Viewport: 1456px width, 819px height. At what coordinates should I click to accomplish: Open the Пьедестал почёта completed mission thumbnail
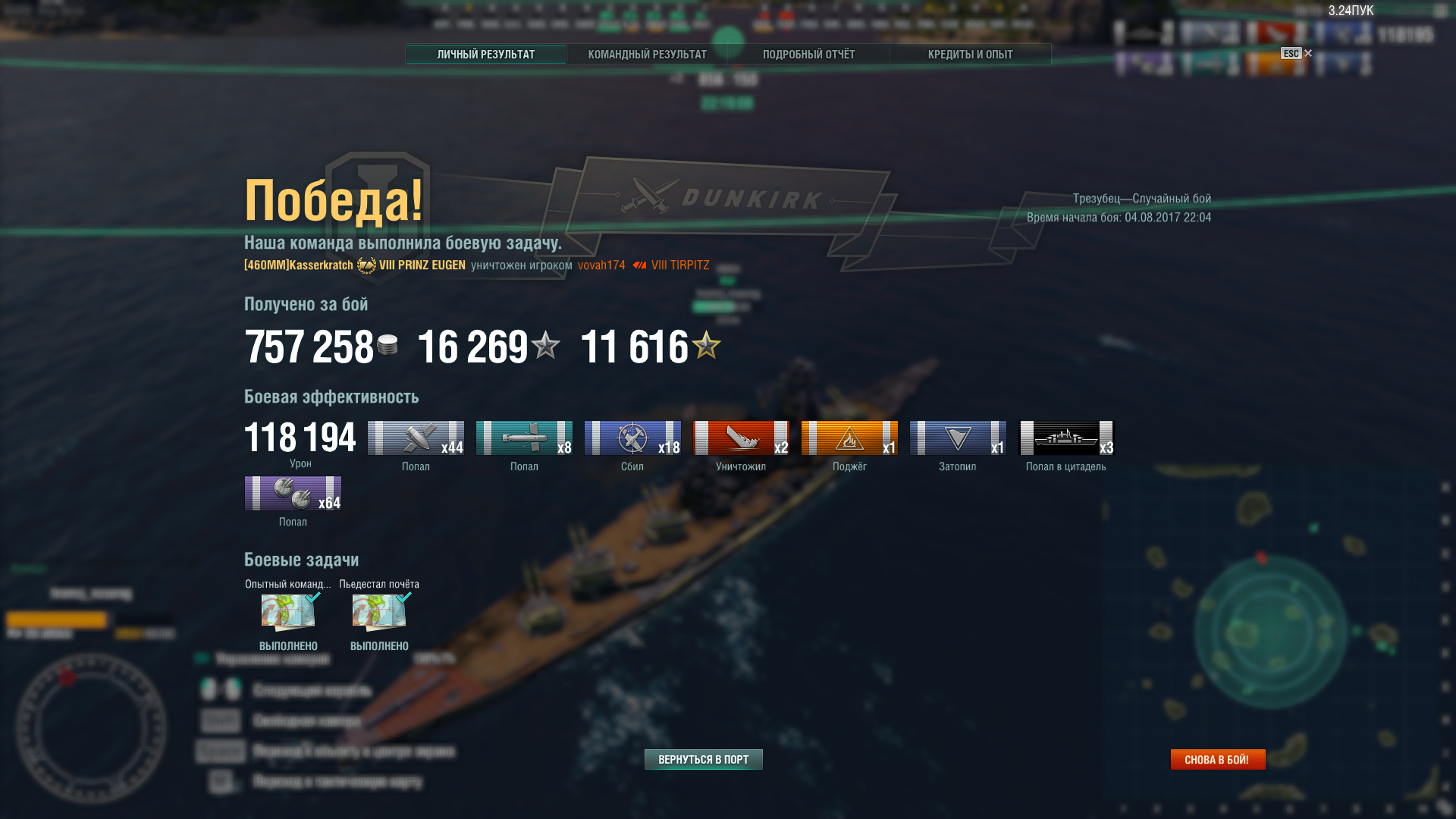[379, 612]
